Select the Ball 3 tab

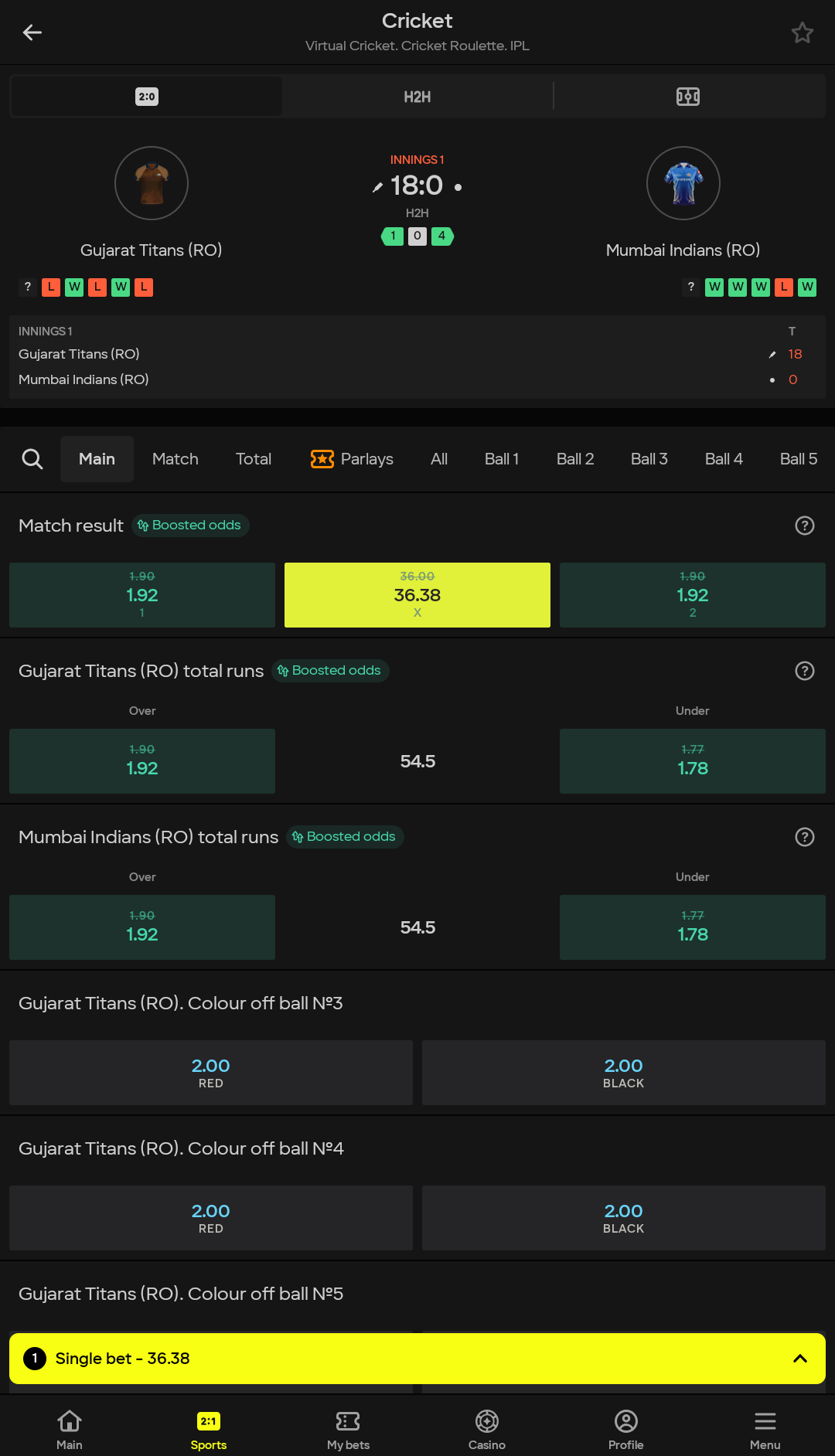point(649,459)
